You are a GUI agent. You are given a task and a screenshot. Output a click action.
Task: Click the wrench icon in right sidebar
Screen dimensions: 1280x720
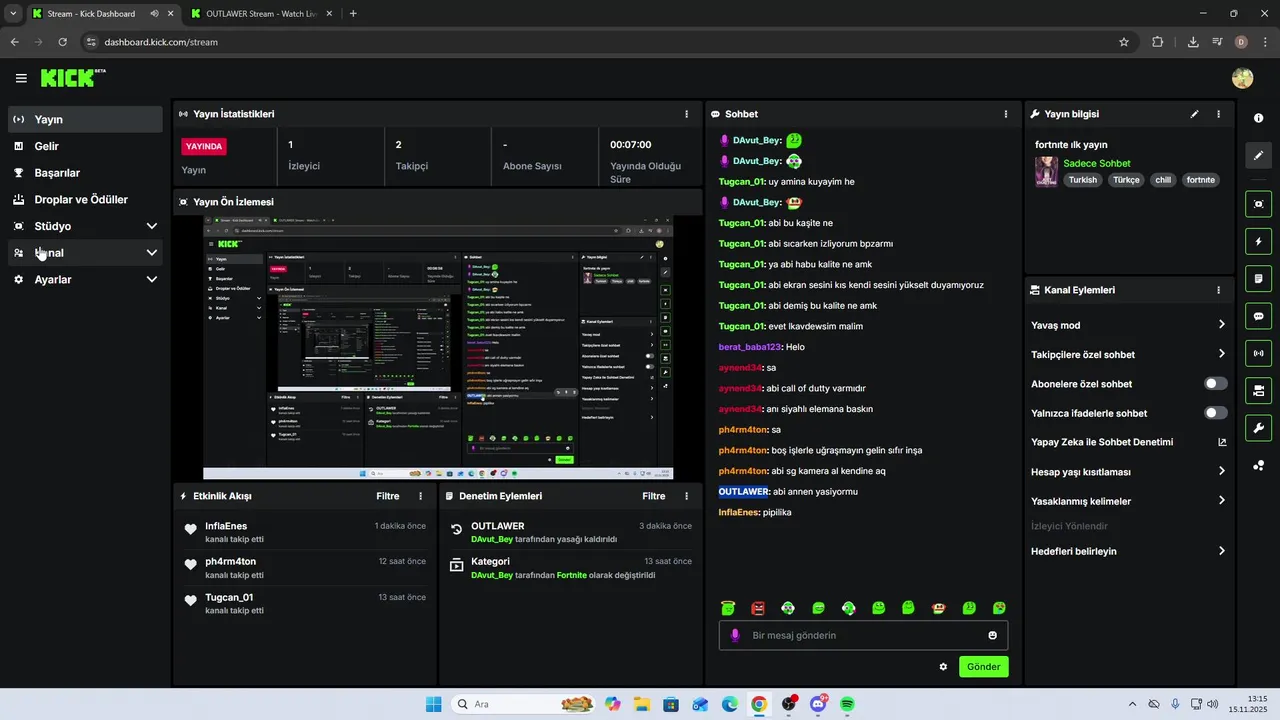(x=1258, y=428)
